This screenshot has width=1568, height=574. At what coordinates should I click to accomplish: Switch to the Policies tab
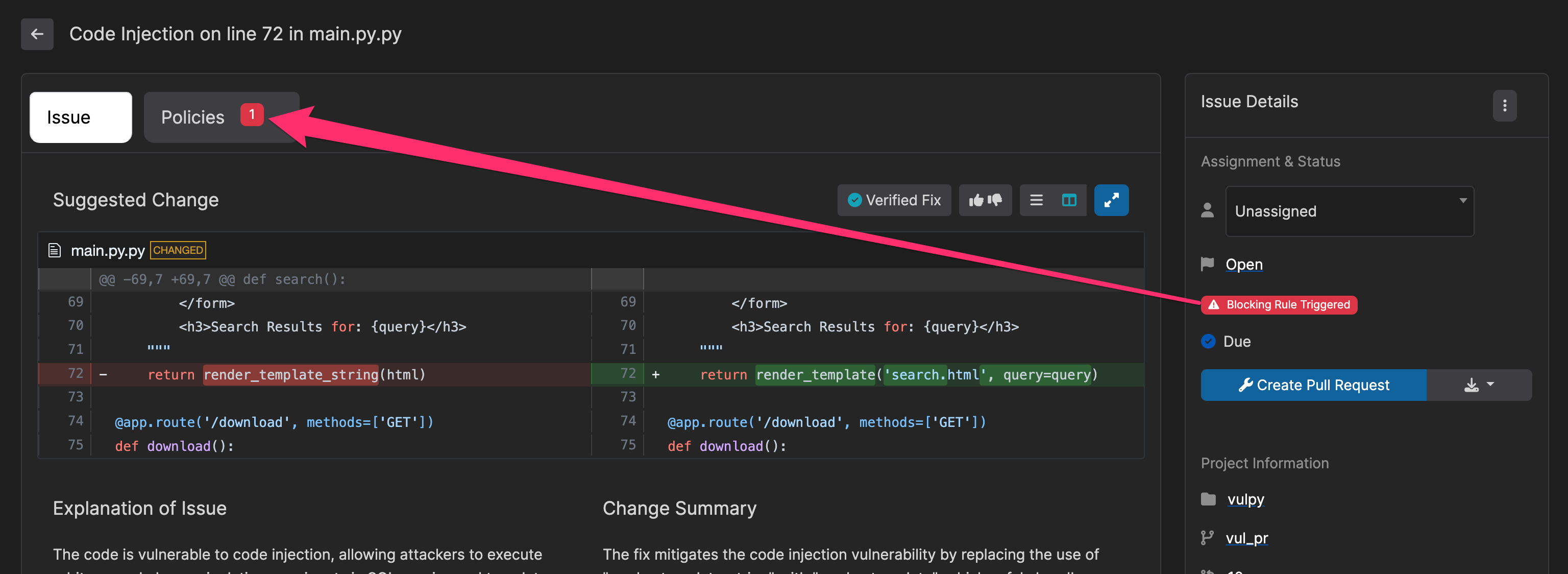pos(222,117)
